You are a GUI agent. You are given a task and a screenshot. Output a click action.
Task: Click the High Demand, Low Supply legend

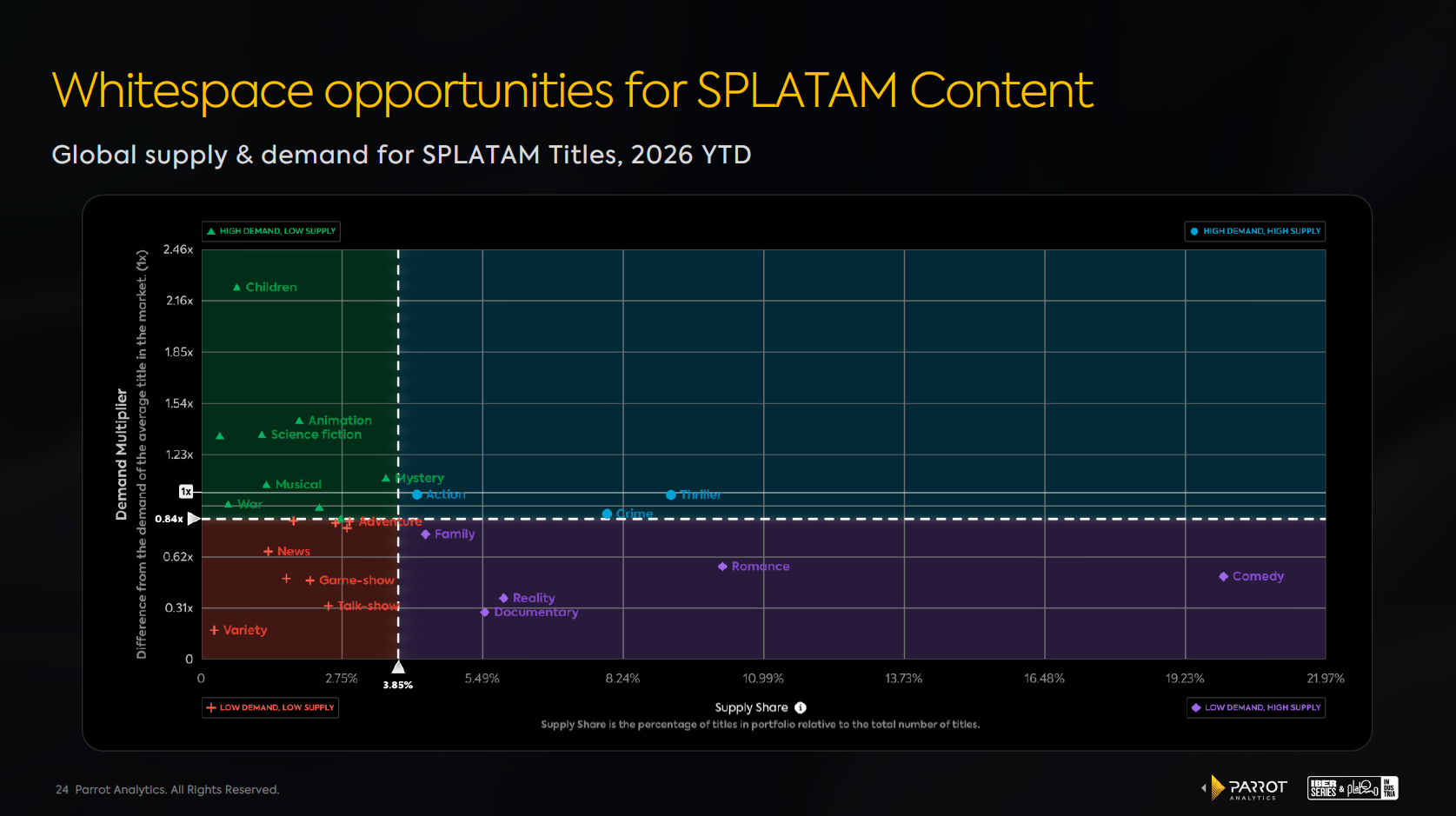271,231
